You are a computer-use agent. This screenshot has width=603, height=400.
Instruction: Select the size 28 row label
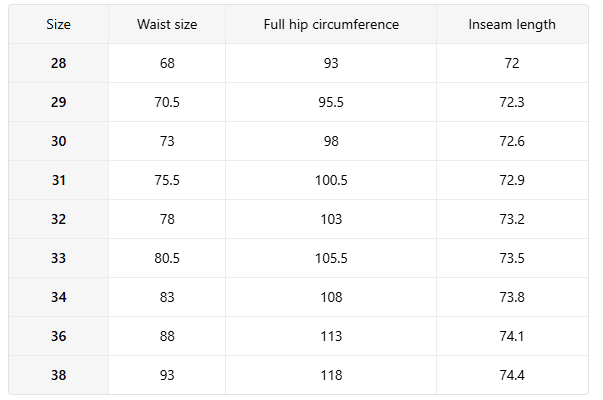pyautogui.click(x=58, y=63)
